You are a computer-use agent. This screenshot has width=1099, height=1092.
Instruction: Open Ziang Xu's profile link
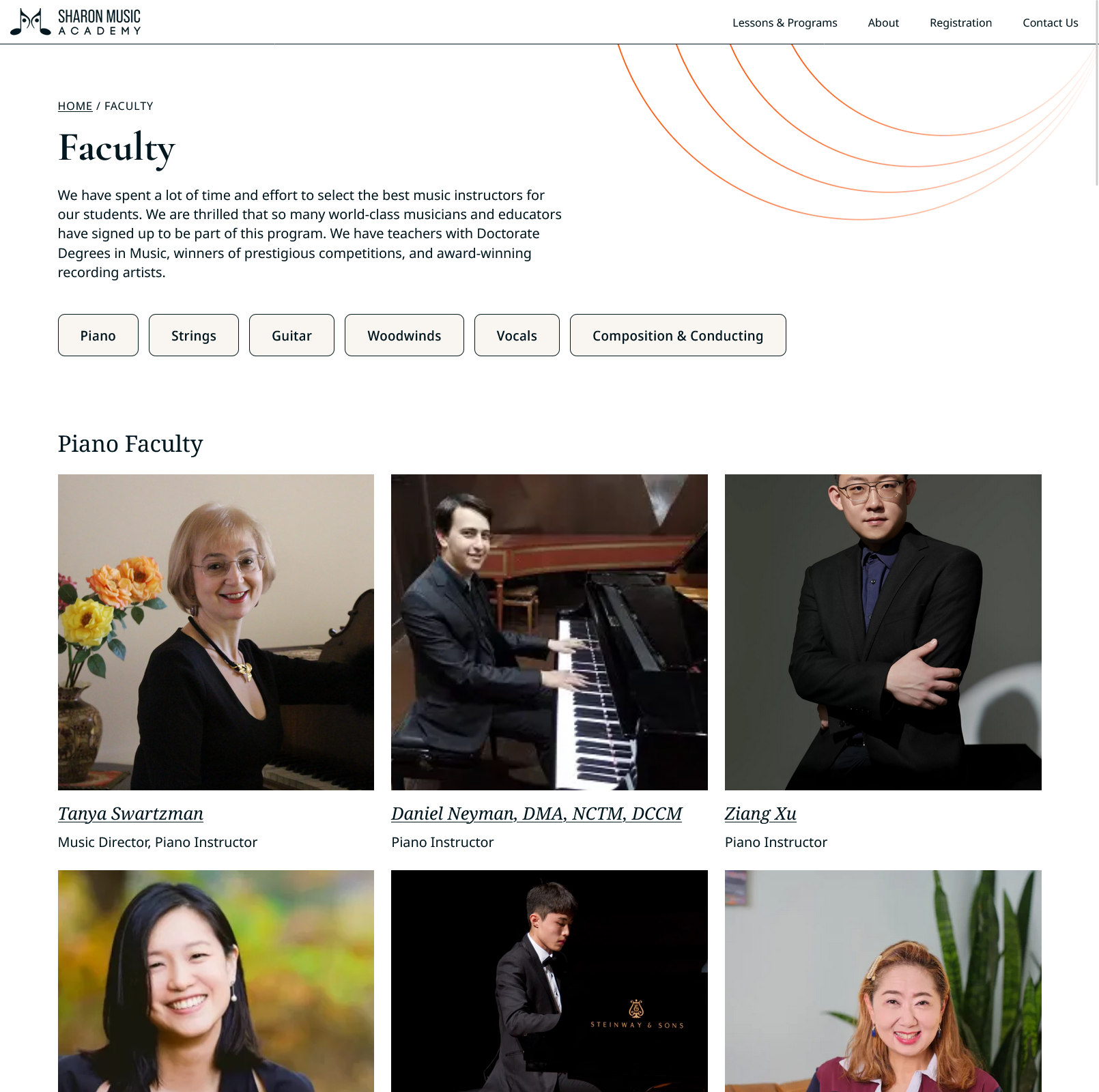pos(760,814)
